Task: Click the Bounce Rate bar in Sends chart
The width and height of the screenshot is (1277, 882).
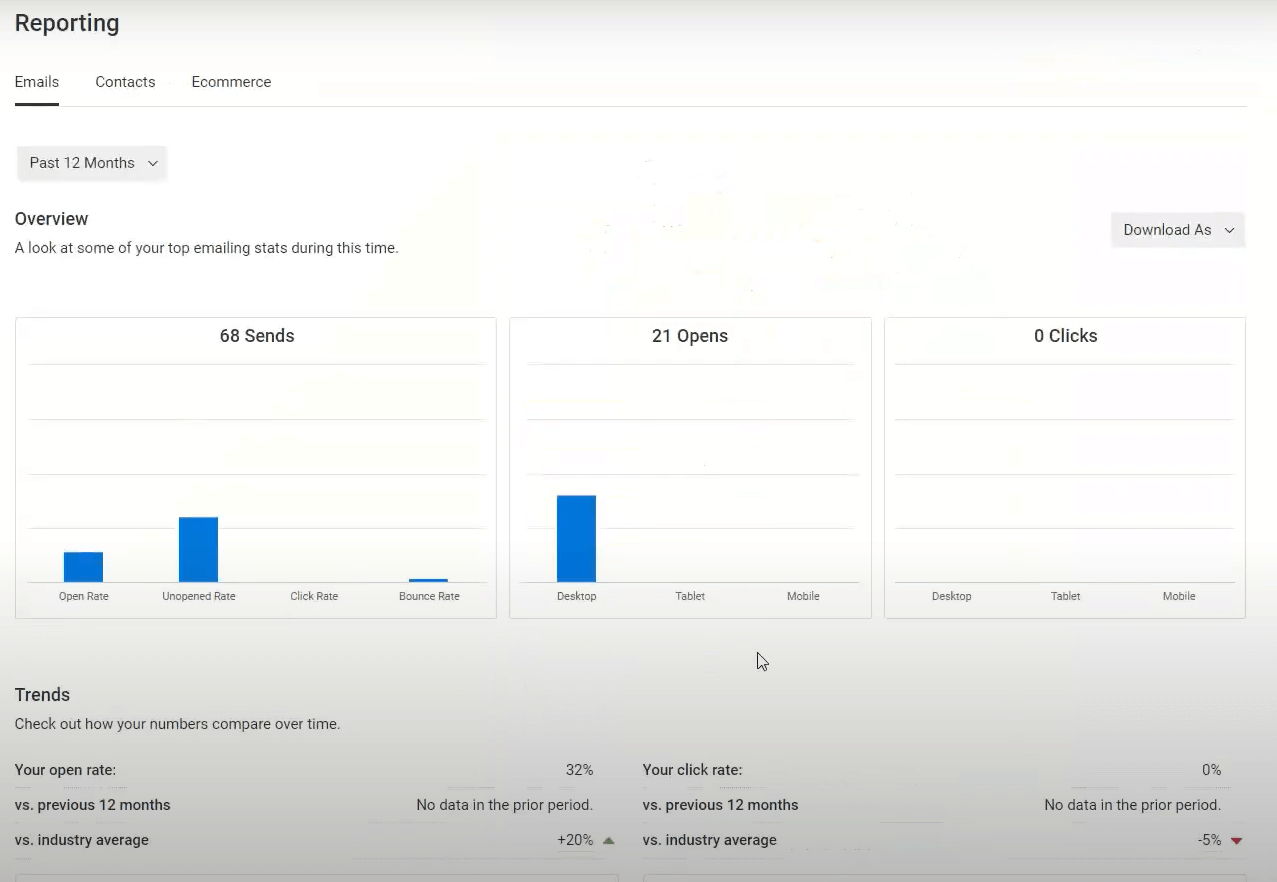Action: click(x=428, y=580)
